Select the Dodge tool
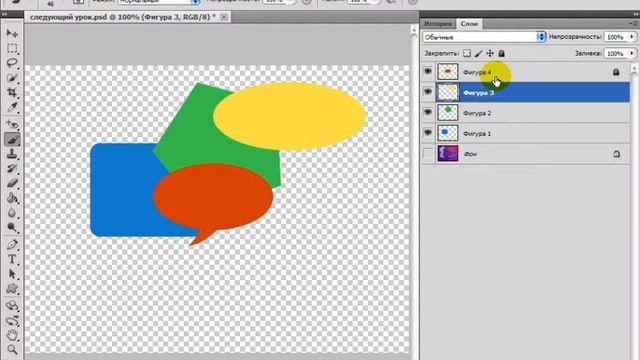640x360 pixels. [x=12, y=227]
